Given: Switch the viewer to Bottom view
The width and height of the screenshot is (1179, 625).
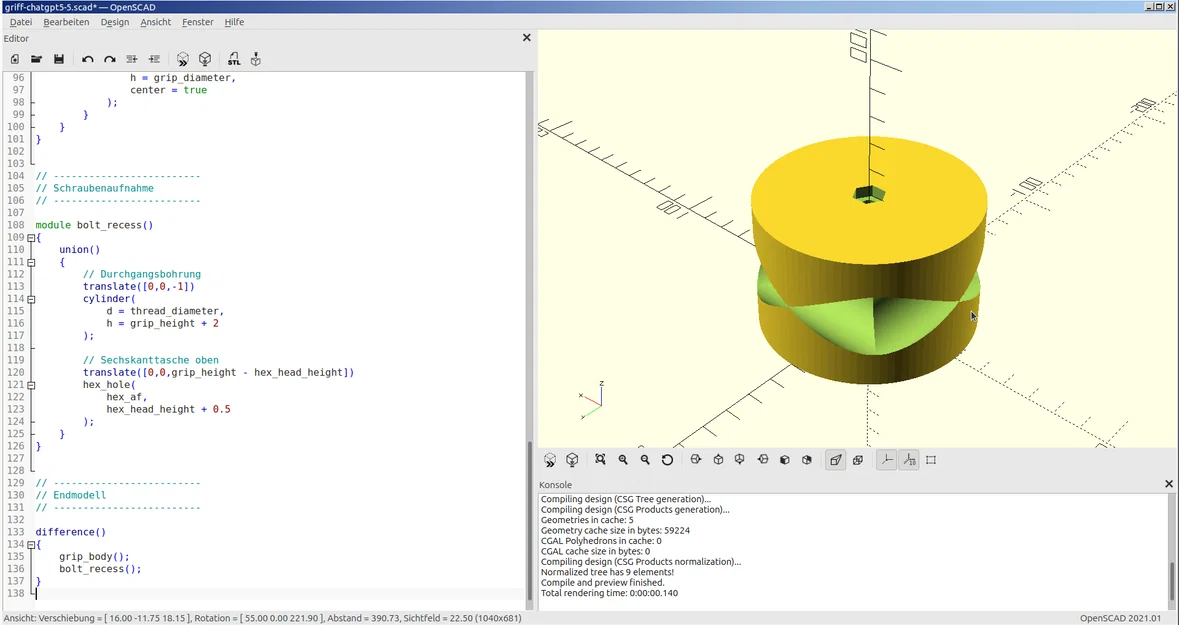Looking at the screenshot, I should click(740, 460).
